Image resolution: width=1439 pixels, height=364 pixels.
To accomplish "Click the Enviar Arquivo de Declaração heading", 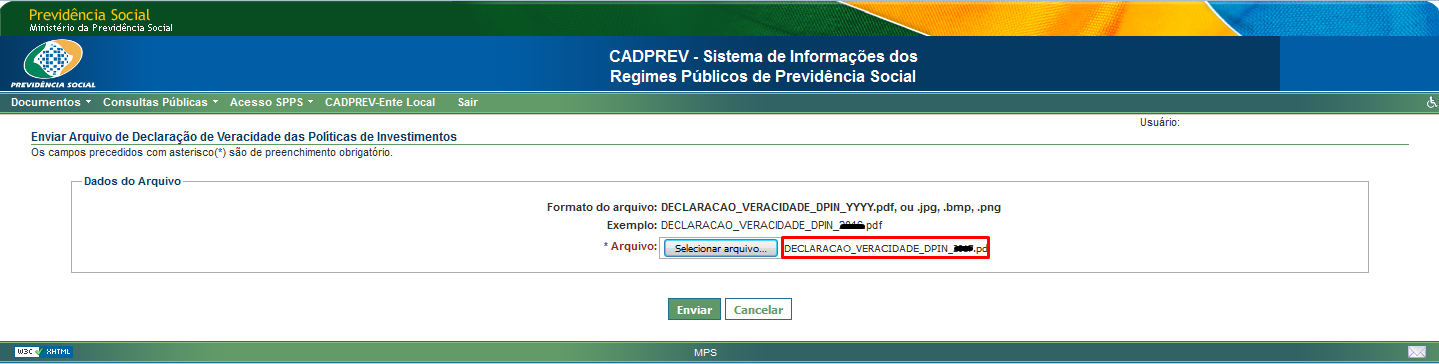I will coord(243,136).
